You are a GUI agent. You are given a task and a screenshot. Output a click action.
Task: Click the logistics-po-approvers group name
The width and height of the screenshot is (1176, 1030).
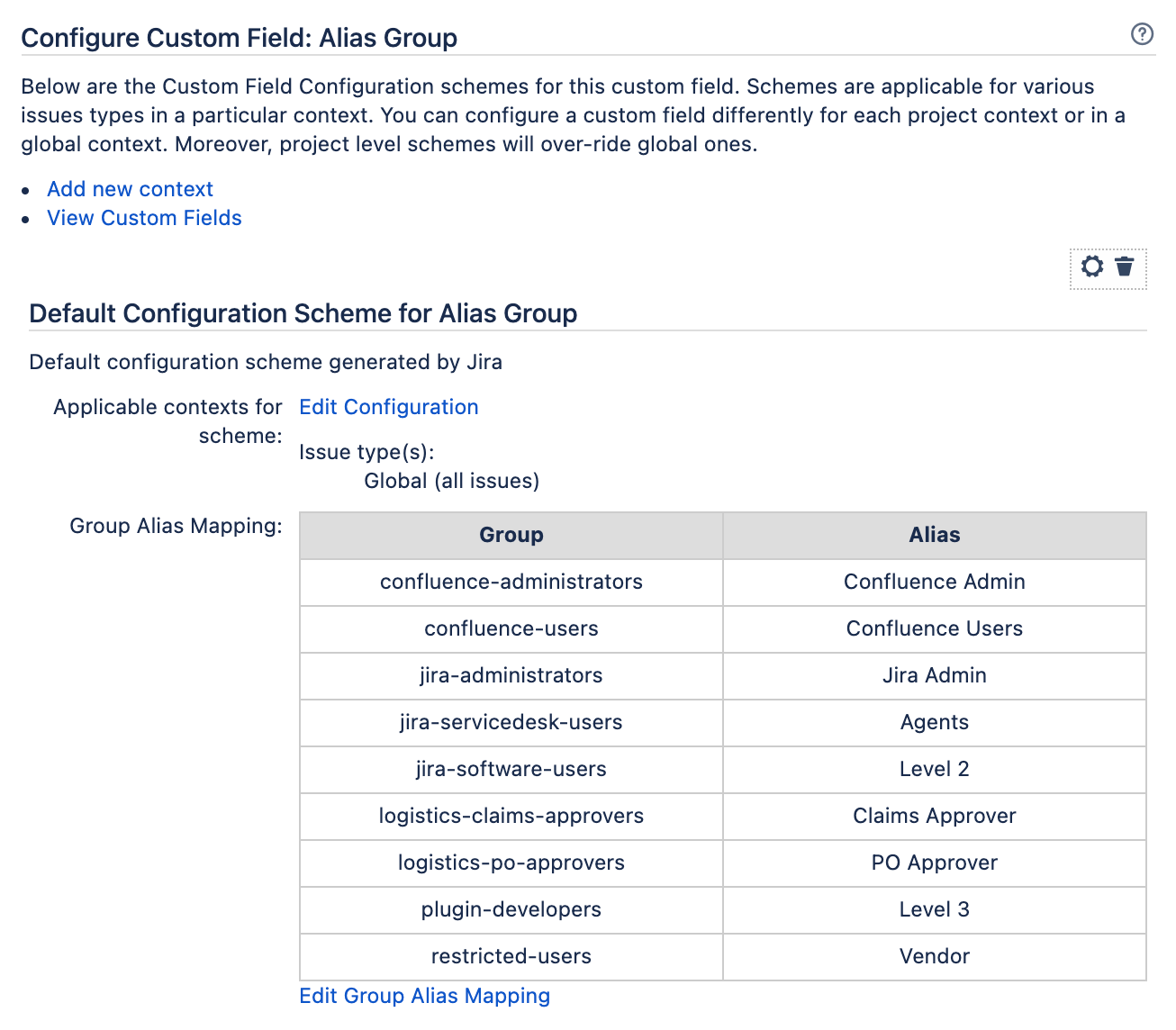pyautogui.click(x=511, y=863)
